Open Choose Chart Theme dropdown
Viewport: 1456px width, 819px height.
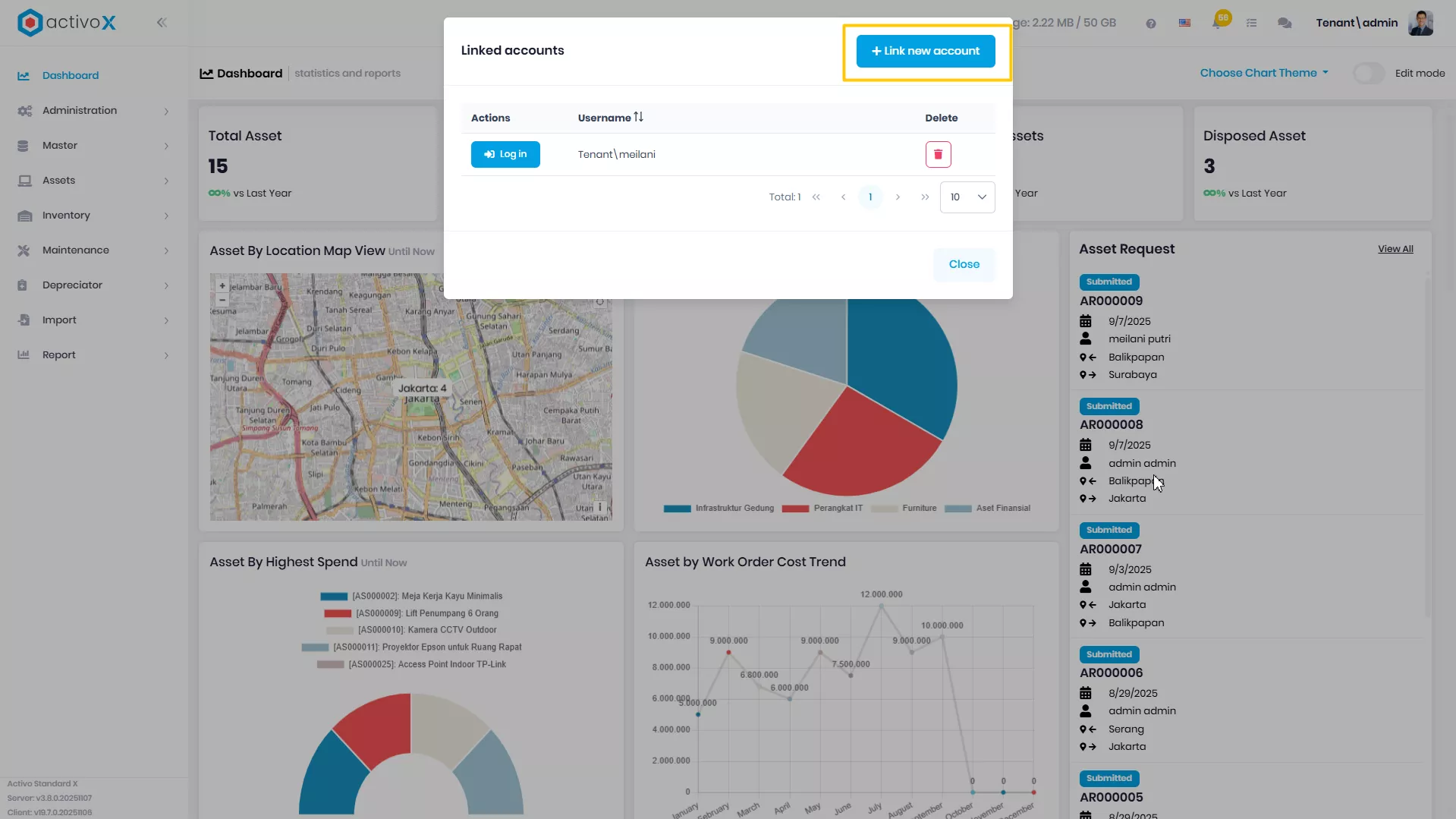(x=1264, y=74)
